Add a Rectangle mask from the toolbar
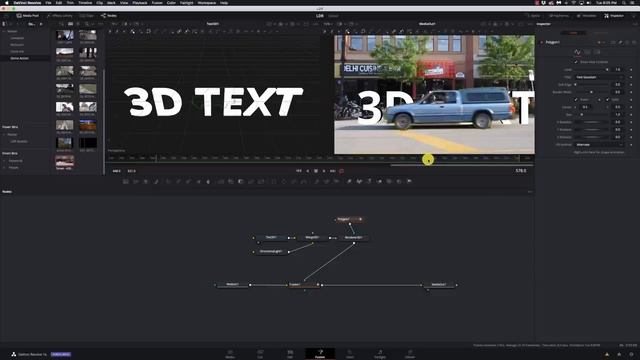640x360 pixels. 273,181
